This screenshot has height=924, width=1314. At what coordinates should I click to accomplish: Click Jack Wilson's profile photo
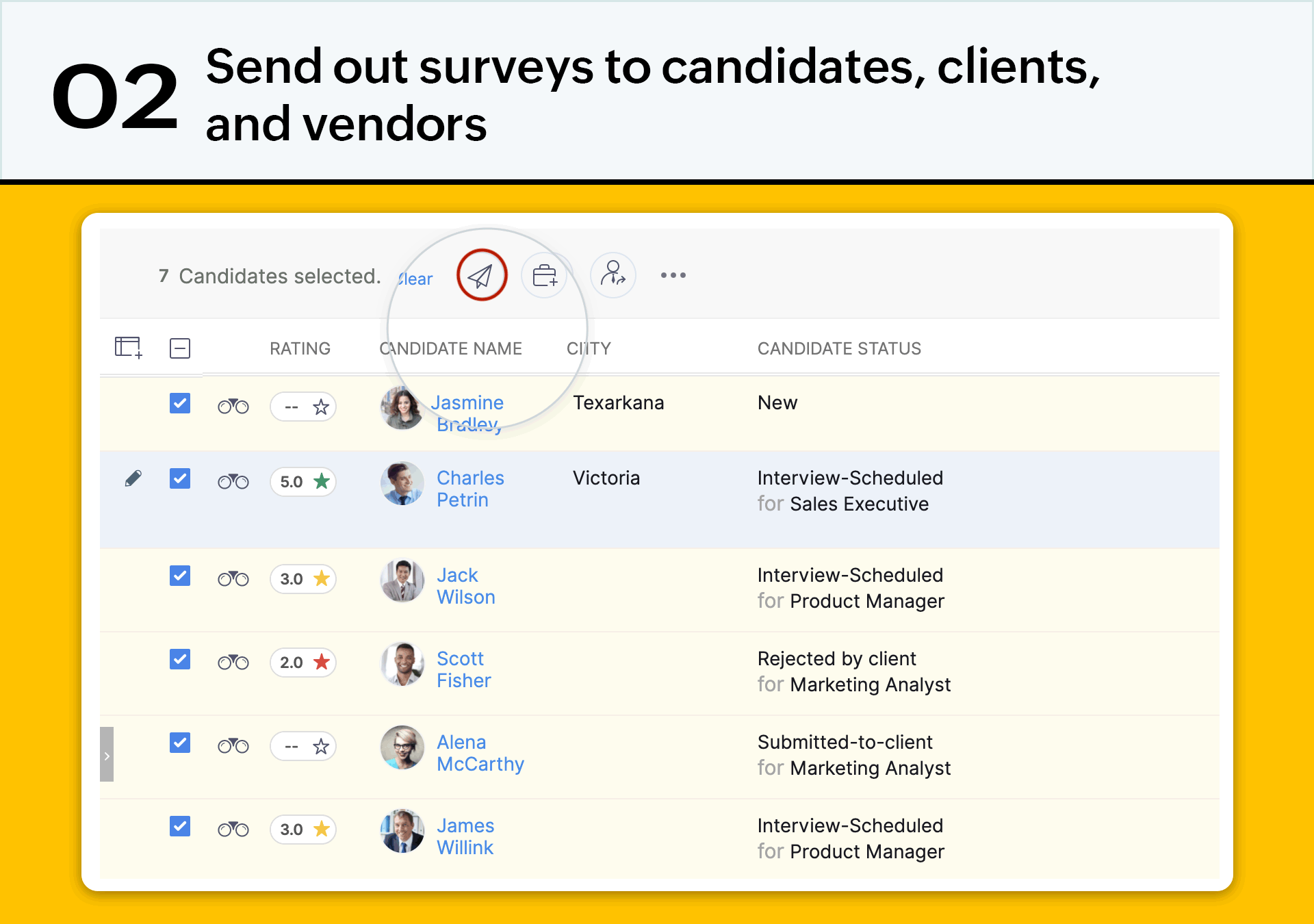pyautogui.click(x=402, y=581)
